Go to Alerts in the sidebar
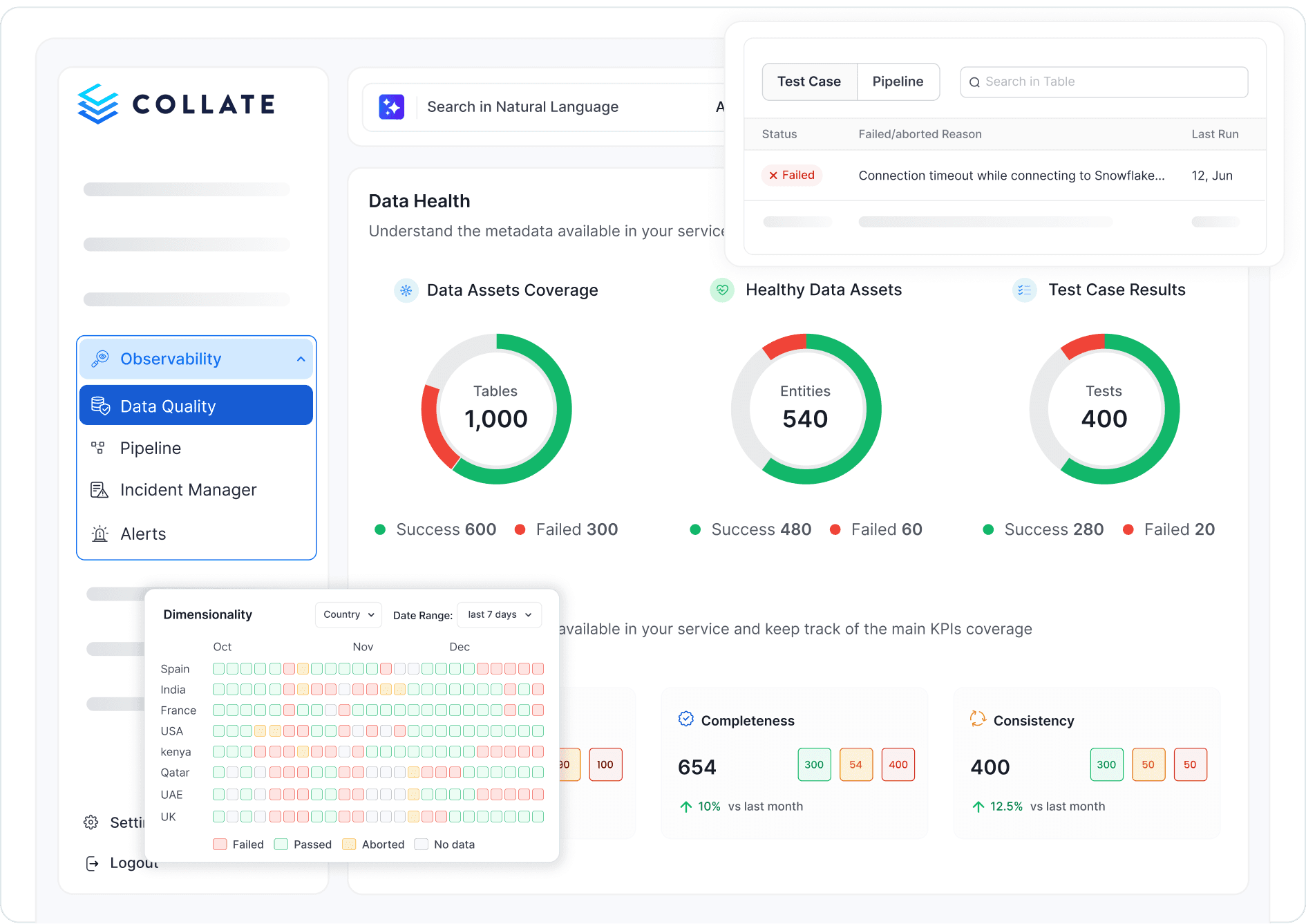 tap(143, 534)
